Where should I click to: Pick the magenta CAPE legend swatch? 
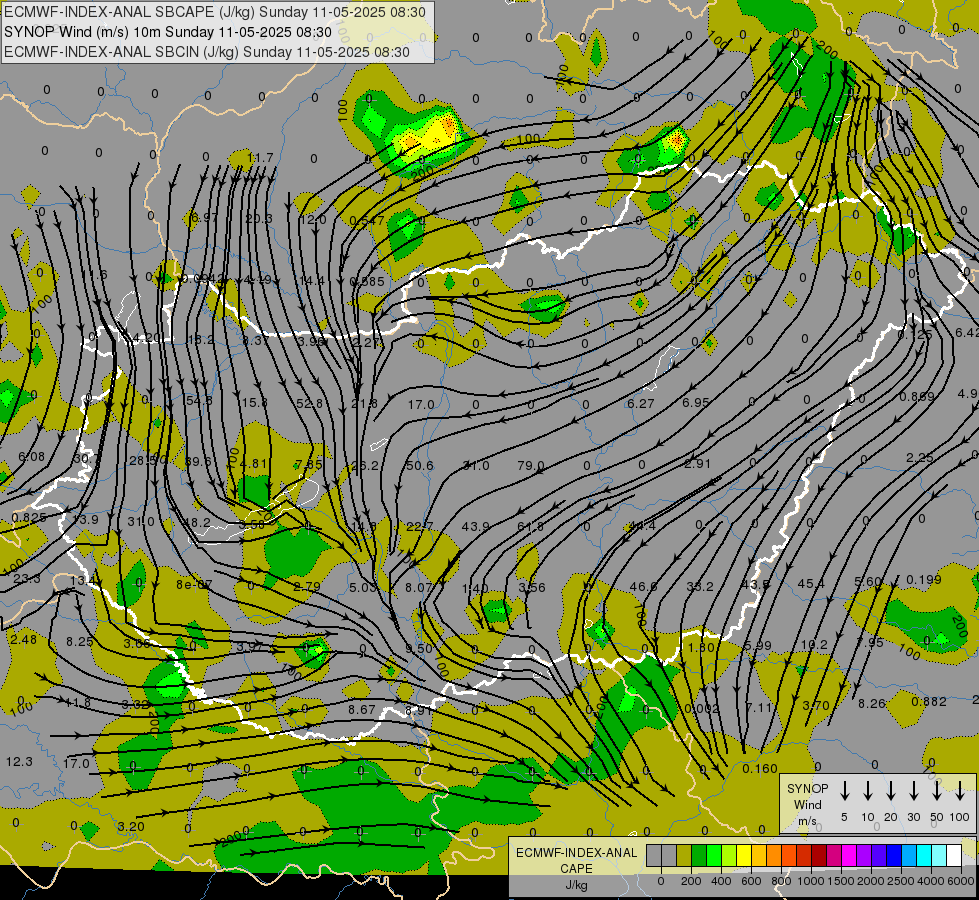point(849,855)
